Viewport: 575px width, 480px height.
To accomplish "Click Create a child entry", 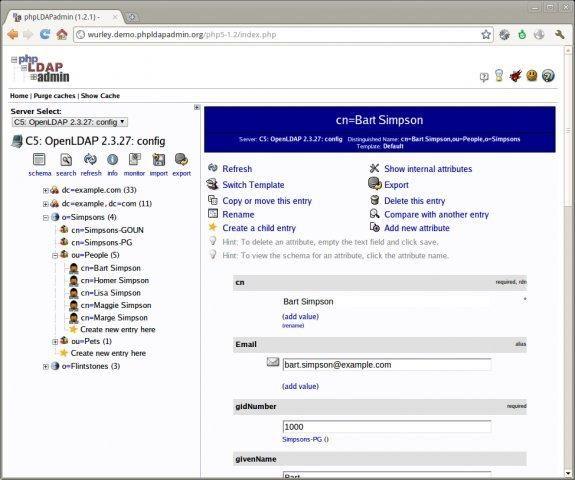I will click(x=259, y=228).
